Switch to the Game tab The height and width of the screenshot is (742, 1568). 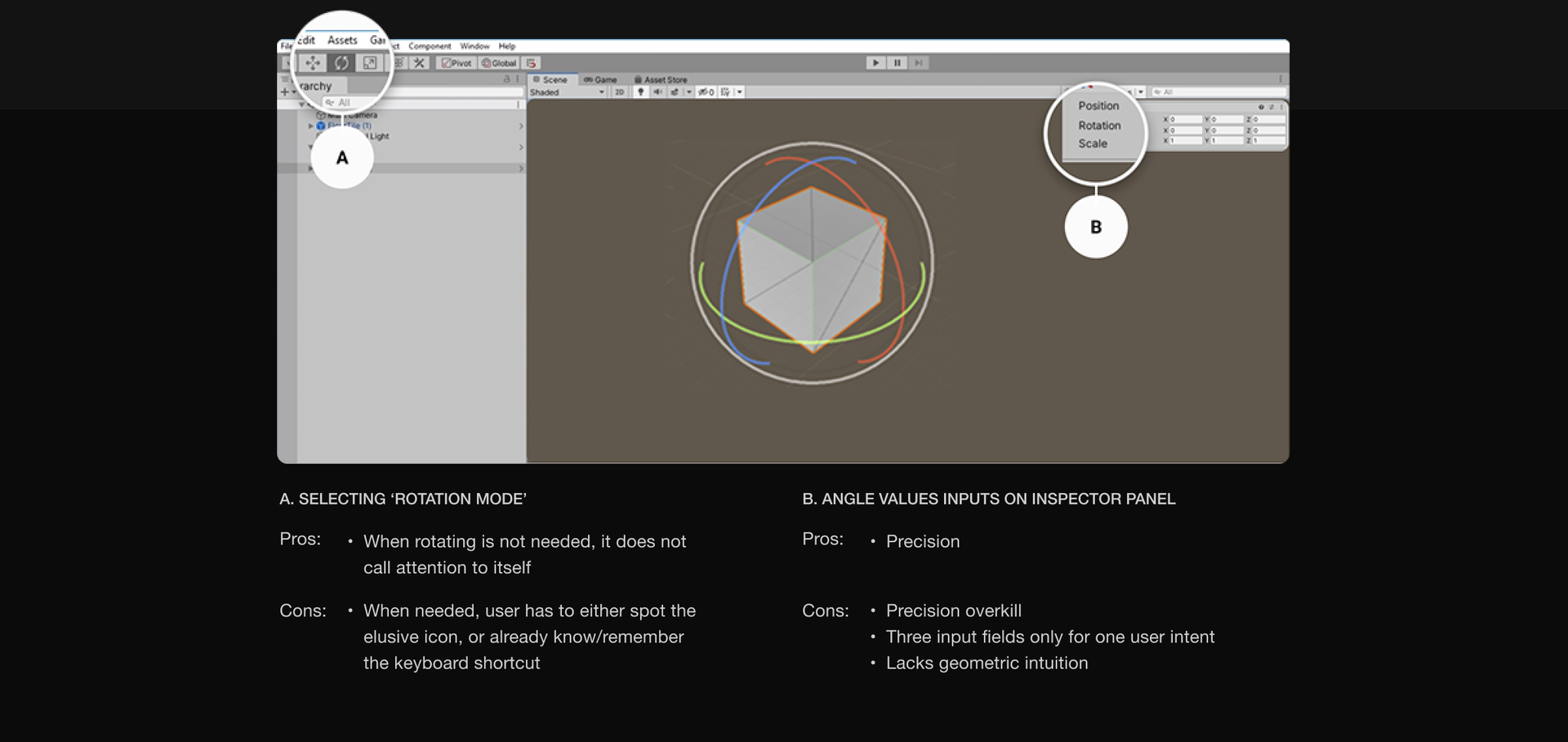602,79
